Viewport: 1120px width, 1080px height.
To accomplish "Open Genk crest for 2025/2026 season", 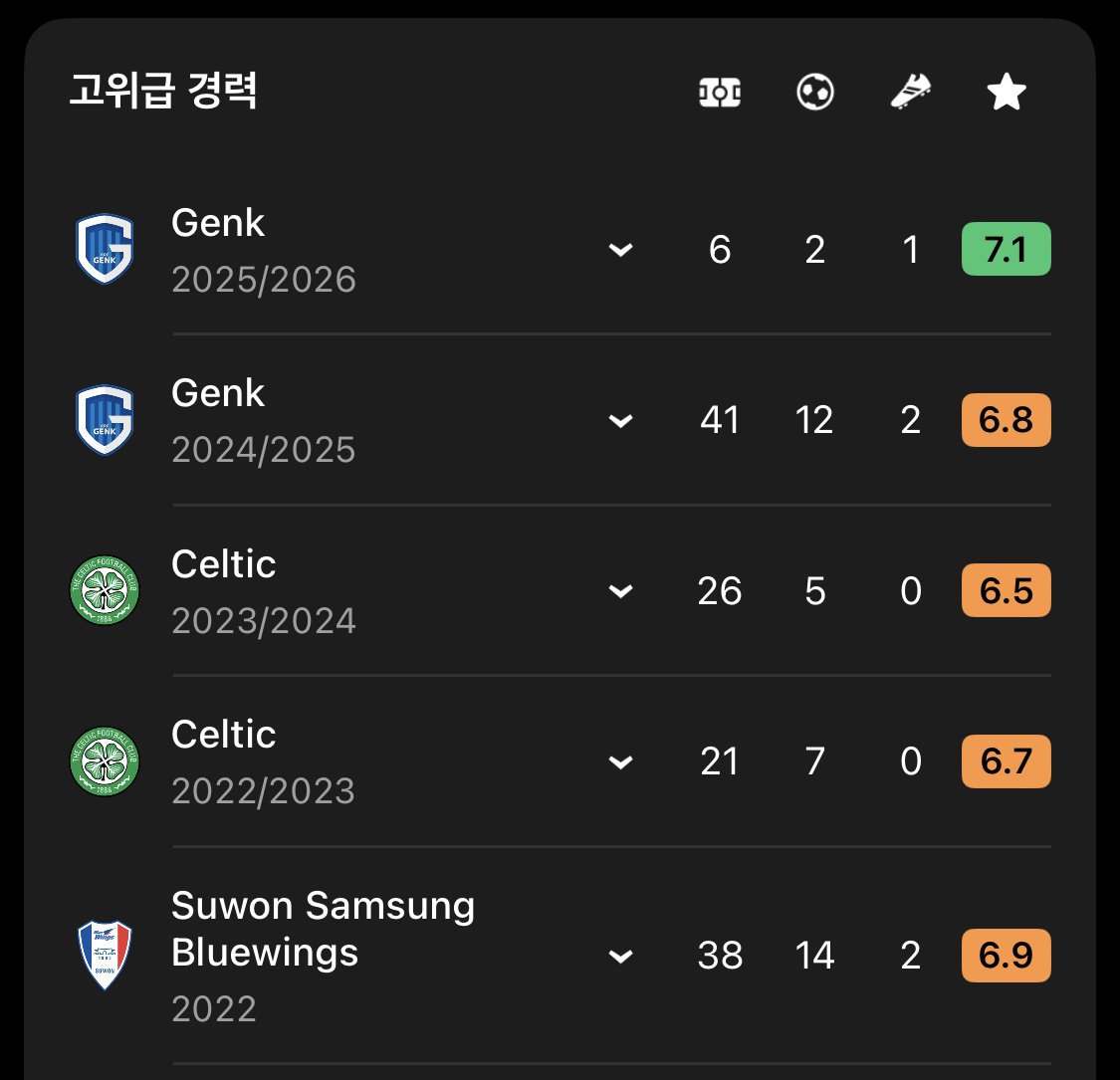I will click(x=105, y=249).
